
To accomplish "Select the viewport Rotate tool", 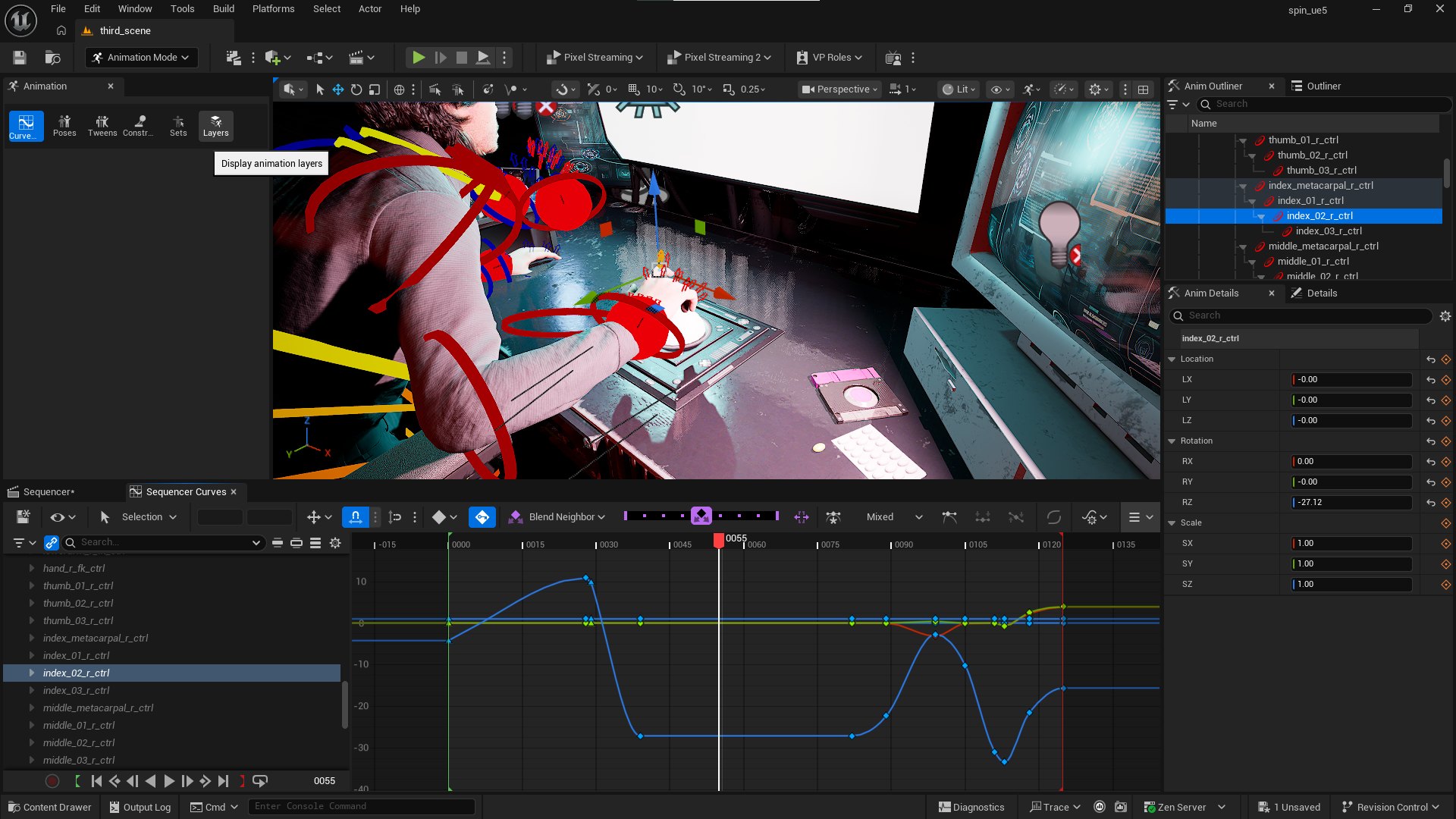I will point(356,89).
